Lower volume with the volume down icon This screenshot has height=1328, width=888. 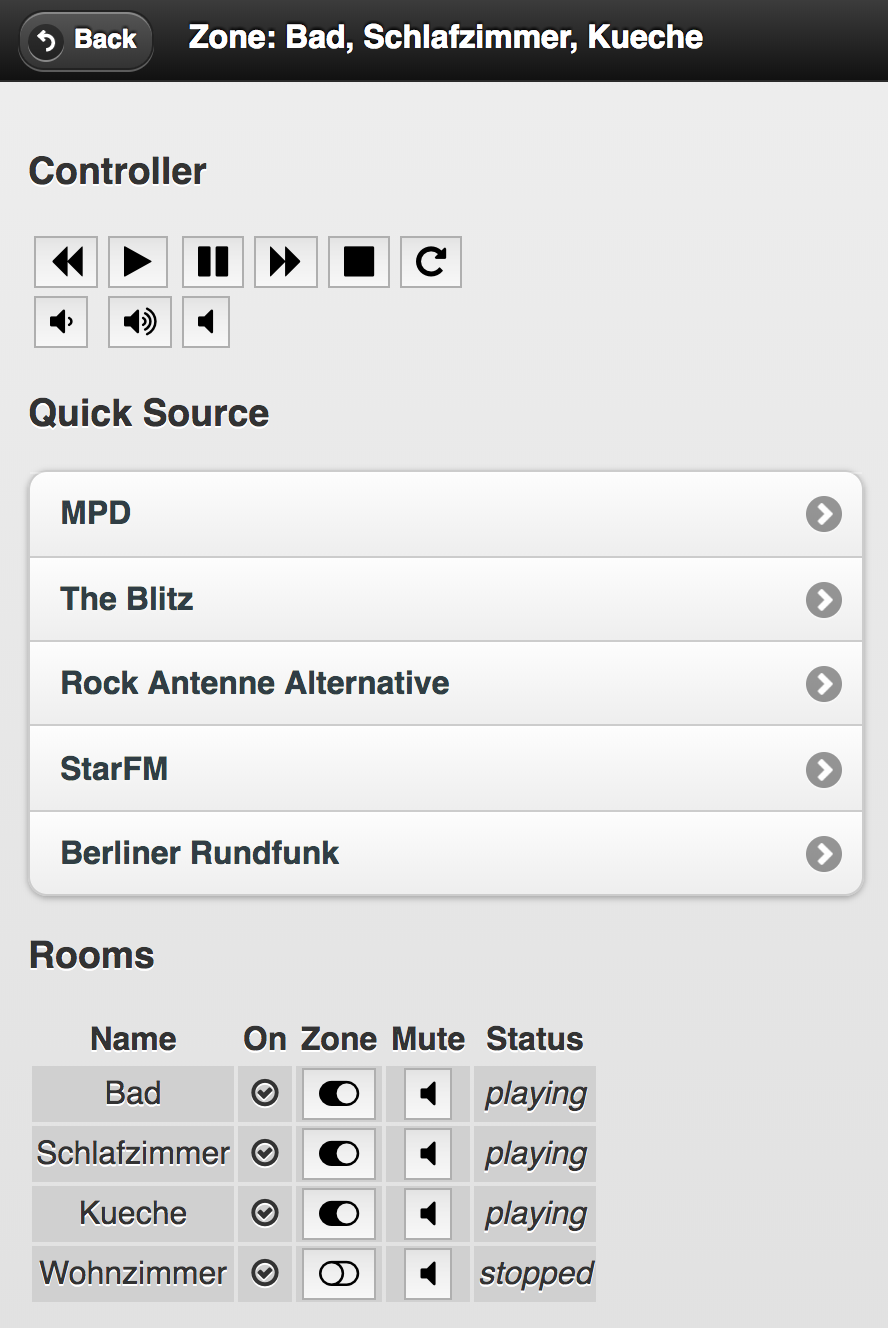61,322
